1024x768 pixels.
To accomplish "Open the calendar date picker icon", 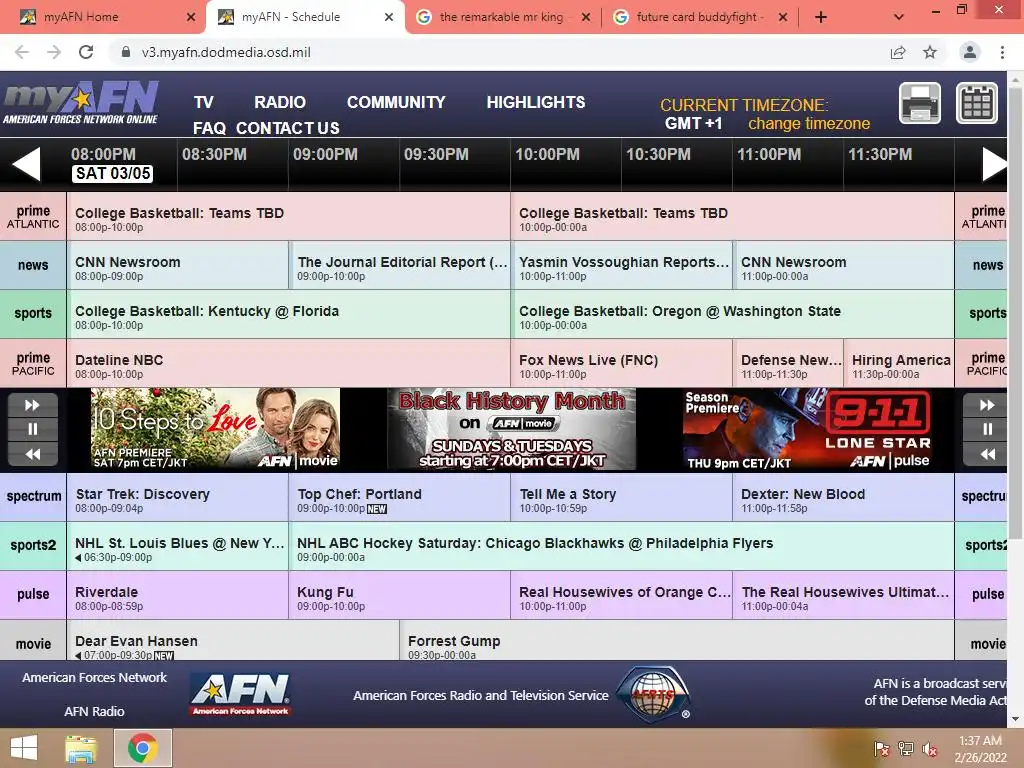I will [977, 103].
